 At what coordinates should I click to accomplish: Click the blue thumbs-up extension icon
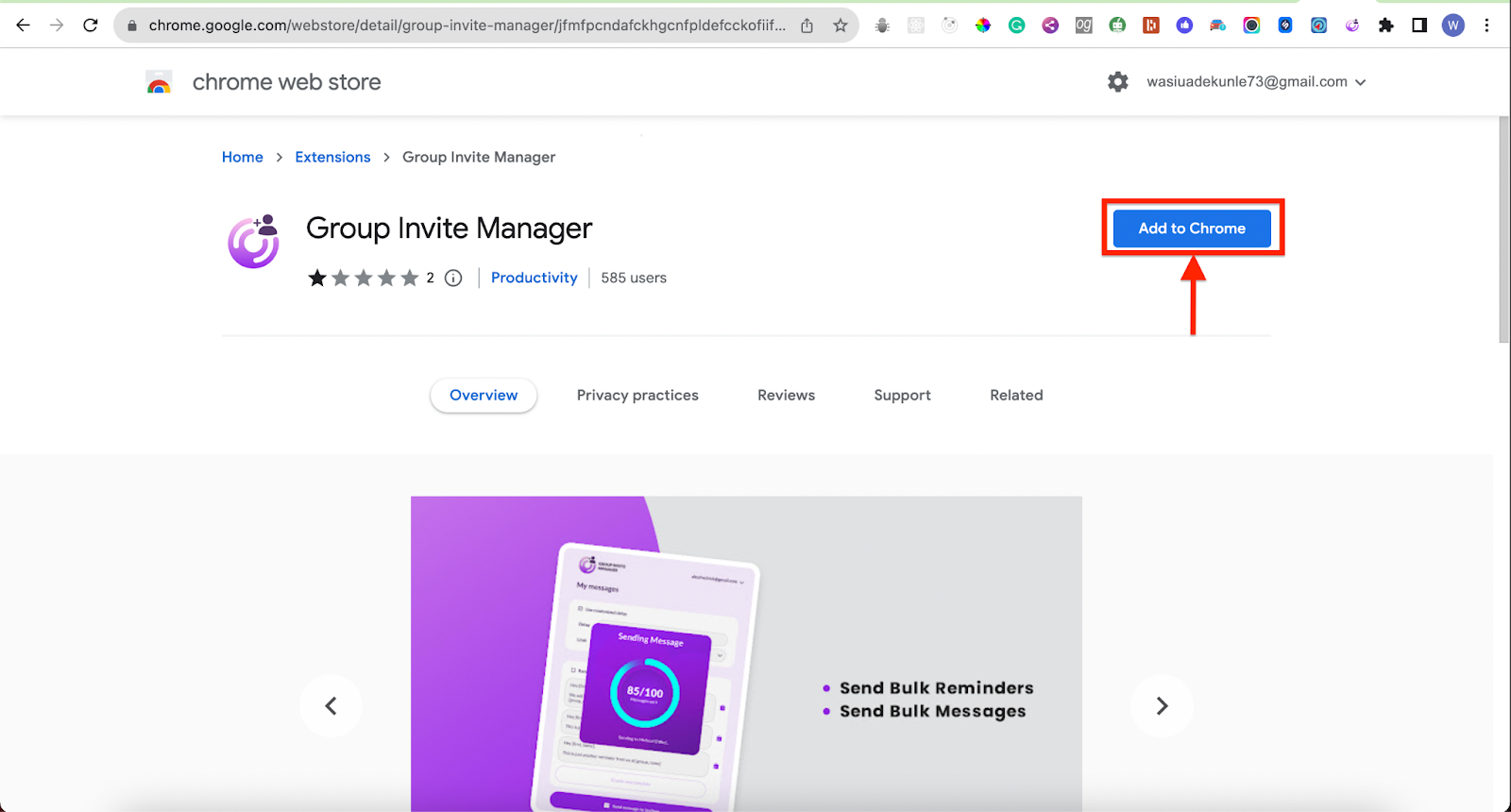pos(1184,25)
